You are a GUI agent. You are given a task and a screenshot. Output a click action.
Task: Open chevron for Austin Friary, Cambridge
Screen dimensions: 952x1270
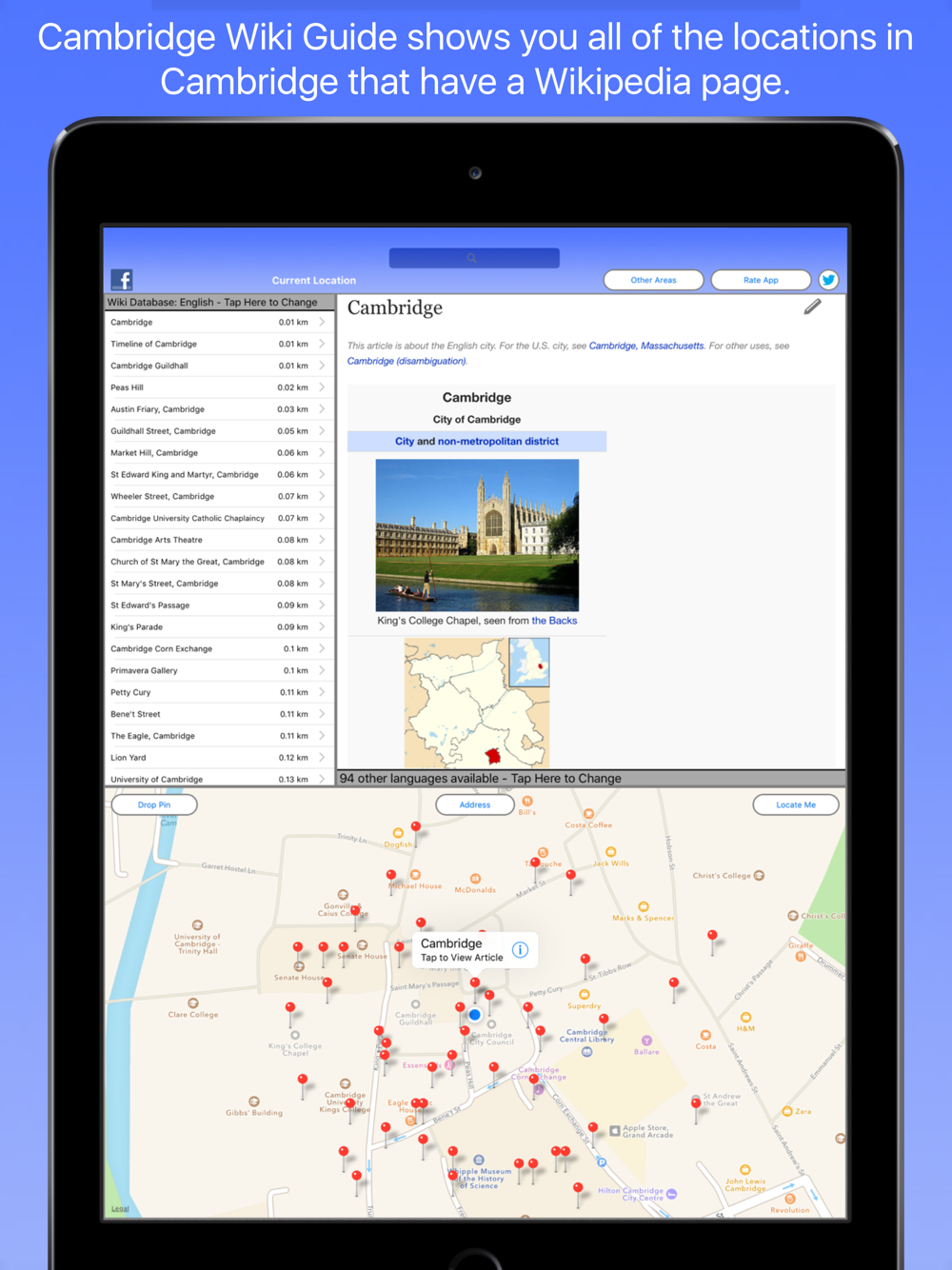(322, 409)
